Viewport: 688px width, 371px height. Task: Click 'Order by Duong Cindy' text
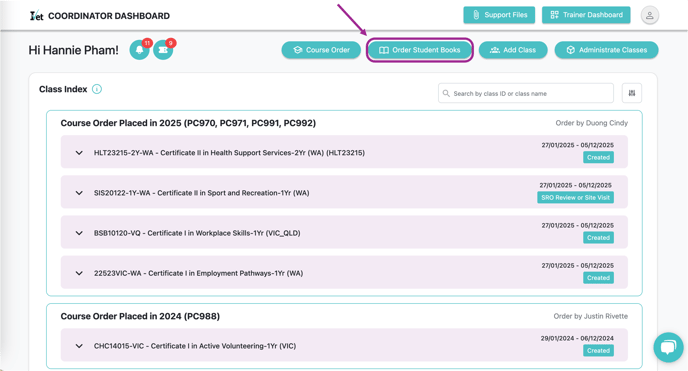pos(591,123)
